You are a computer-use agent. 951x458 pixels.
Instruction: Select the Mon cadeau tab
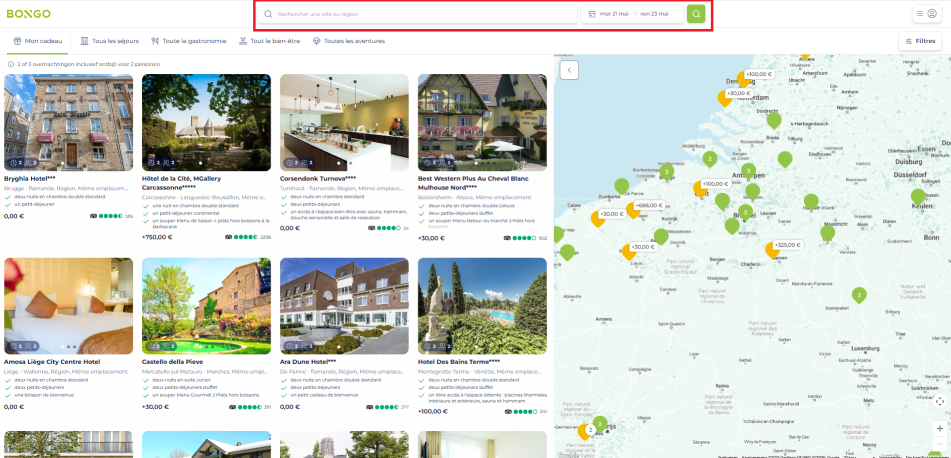pos(37,41)
